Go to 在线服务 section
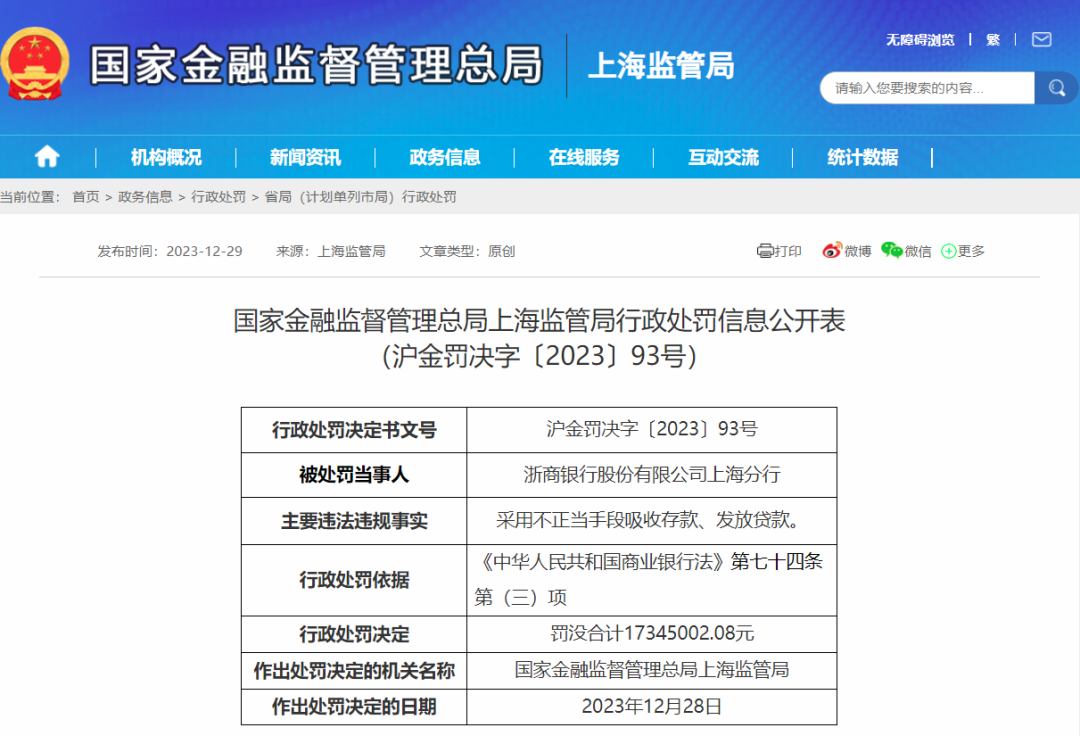The image size is (1080, 736). point(583,157)
